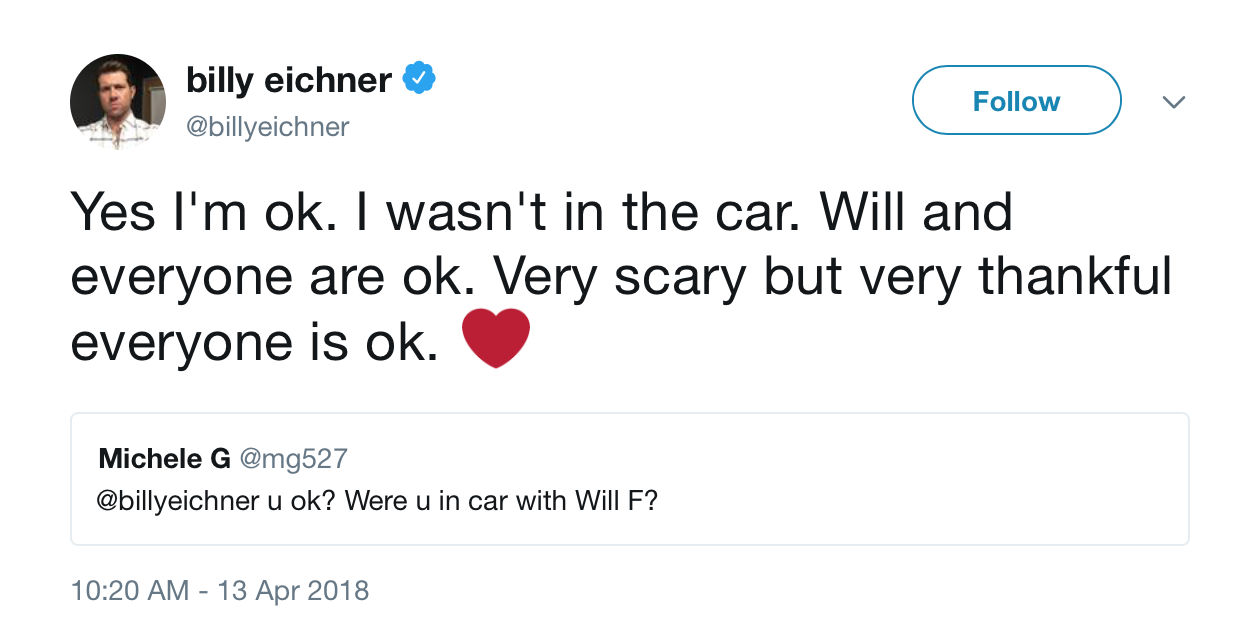Click the "13 Apr 2018" date text
This screenshot has width=1260, height=626.
click(293, 590)
